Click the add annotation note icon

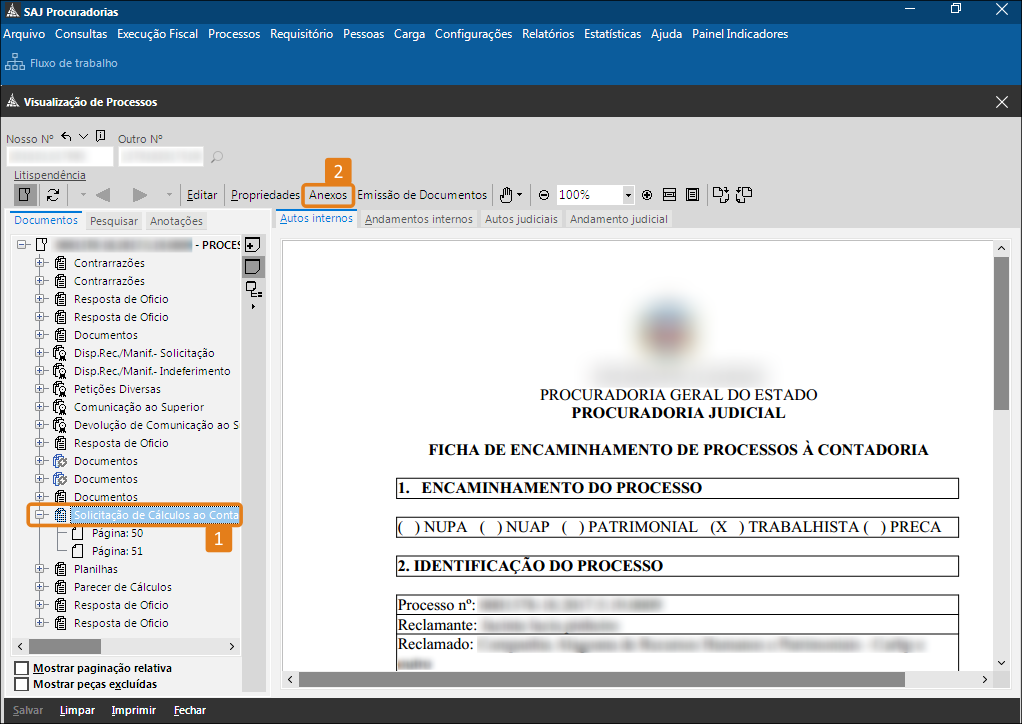point(253,245)
